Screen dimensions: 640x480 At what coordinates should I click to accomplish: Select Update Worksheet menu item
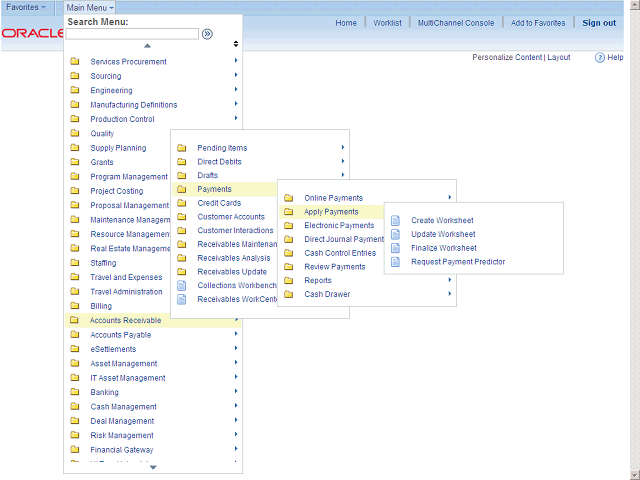pos(443,234)
